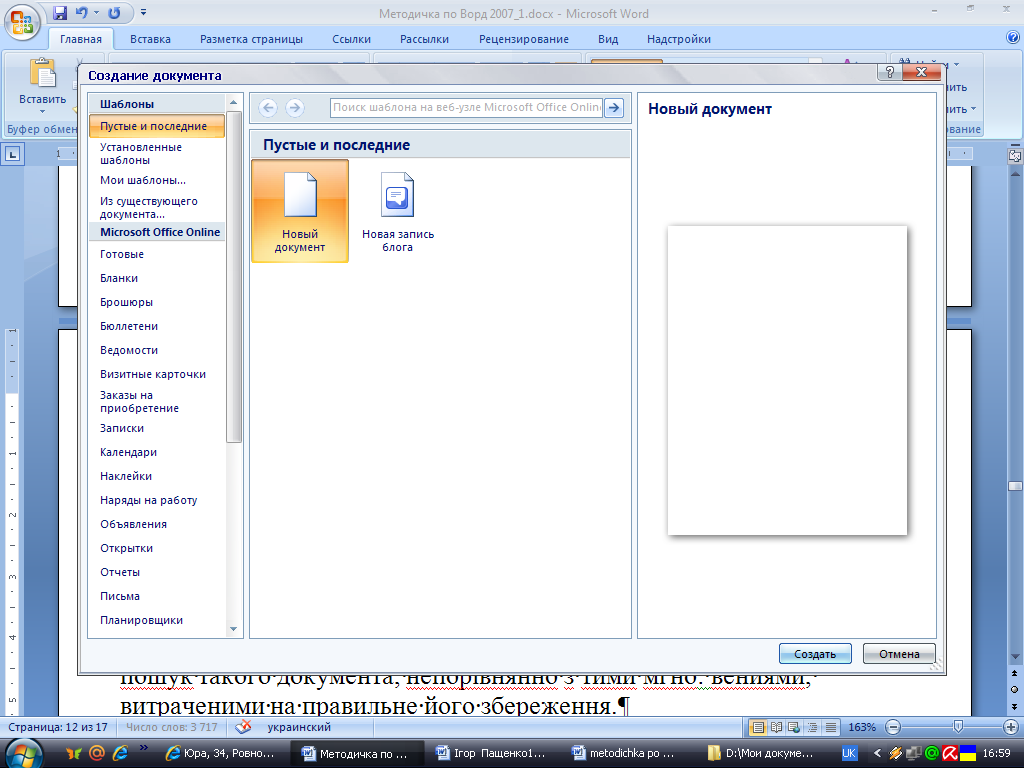The height and width of the screenshot is (768, 1024).
Task: Click the Число слов: 3 717 status
Action: point(172,727)
